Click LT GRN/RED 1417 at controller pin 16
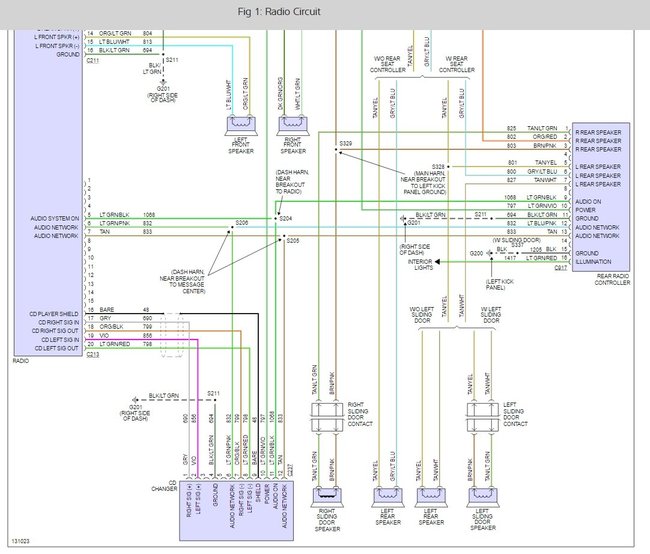 531,258
